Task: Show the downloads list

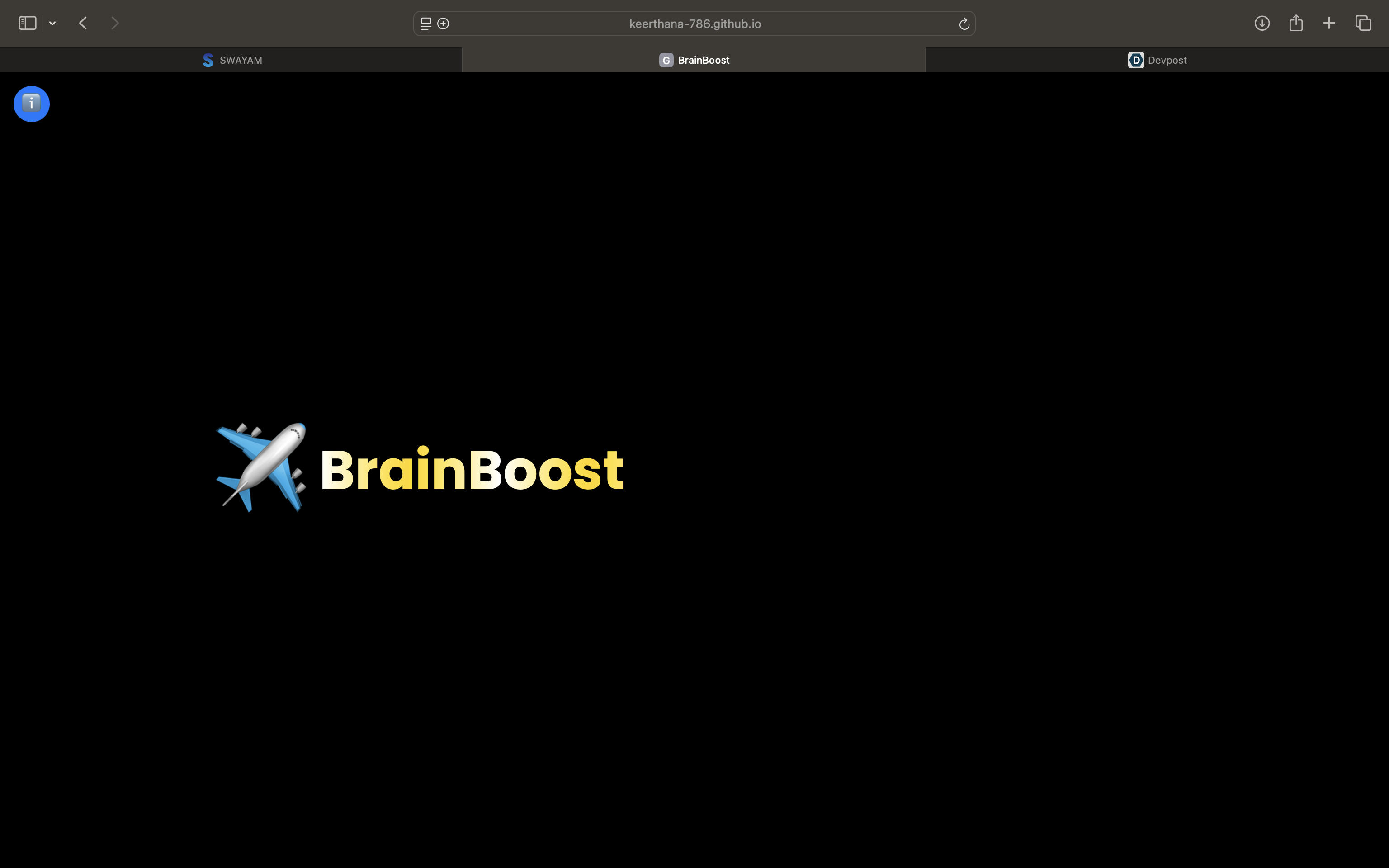Action: 1261,23
